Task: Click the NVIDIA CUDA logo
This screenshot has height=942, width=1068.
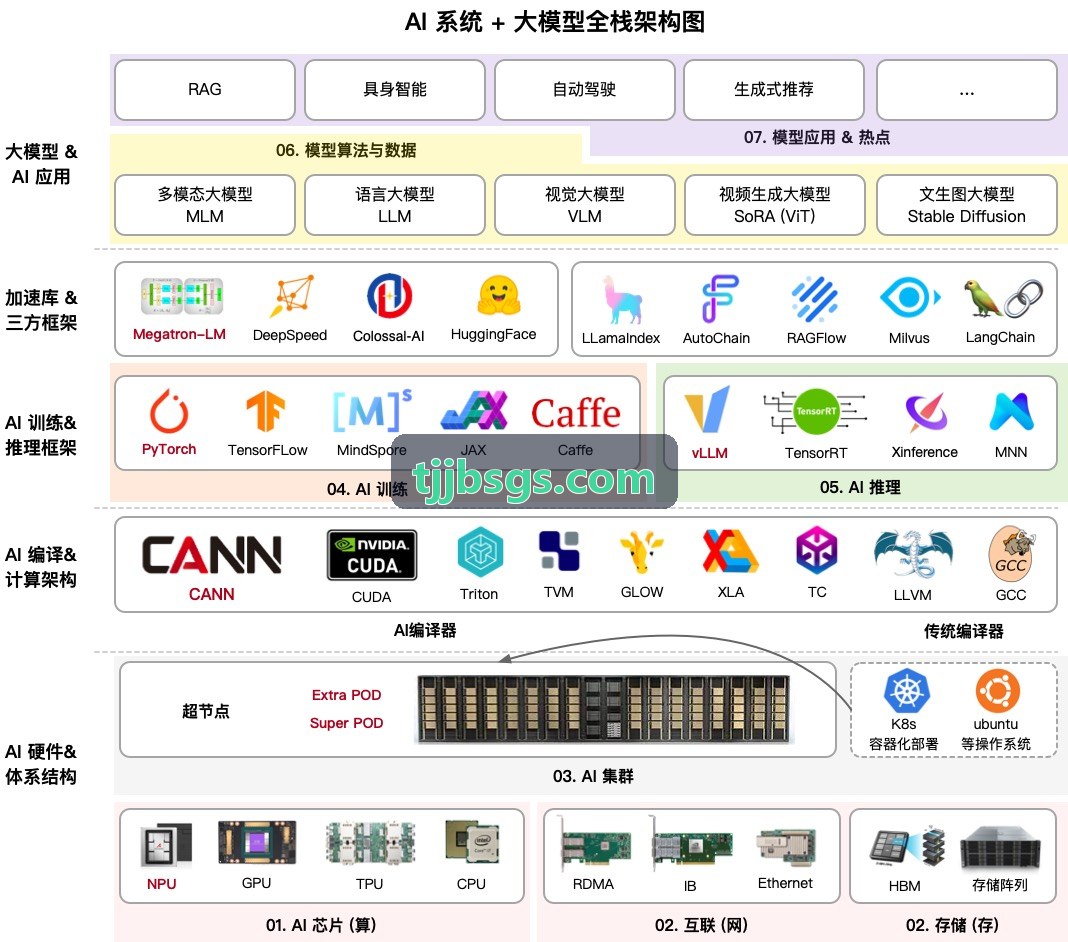Action: point(372,555)
